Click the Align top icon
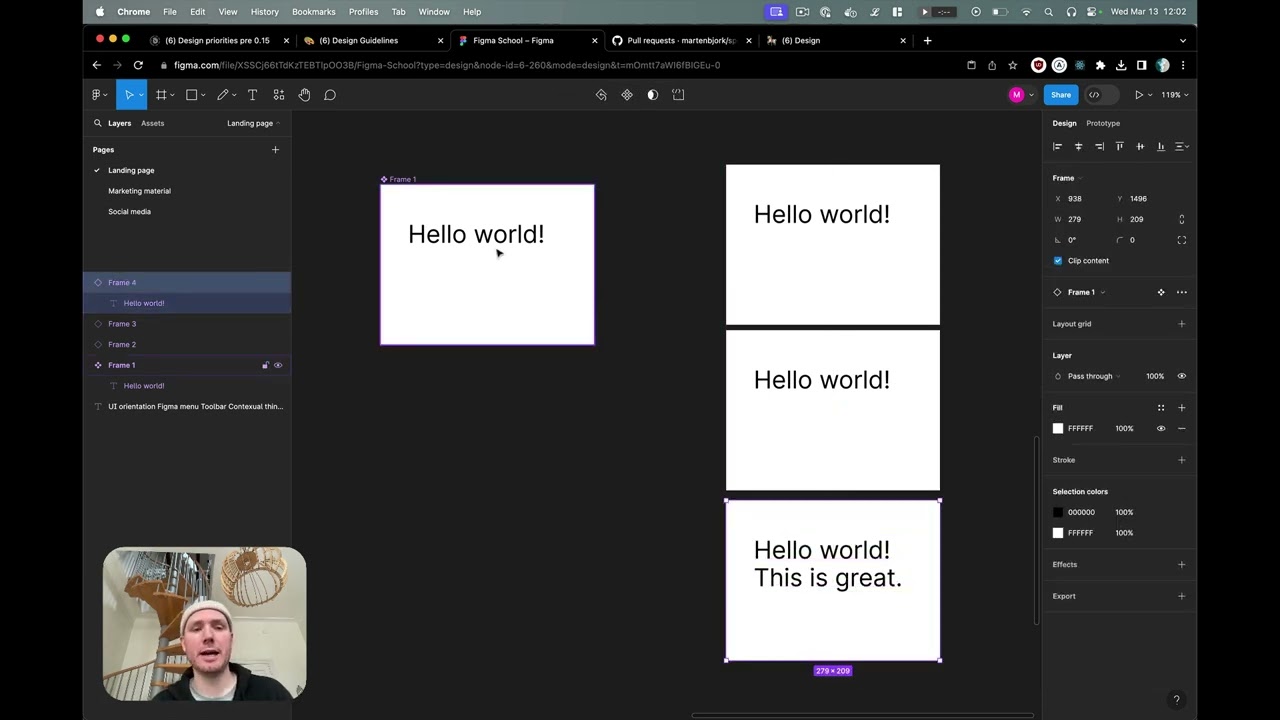Image resolution: width=1280 pixels, height=720 pixels. tap(1119, 147)
